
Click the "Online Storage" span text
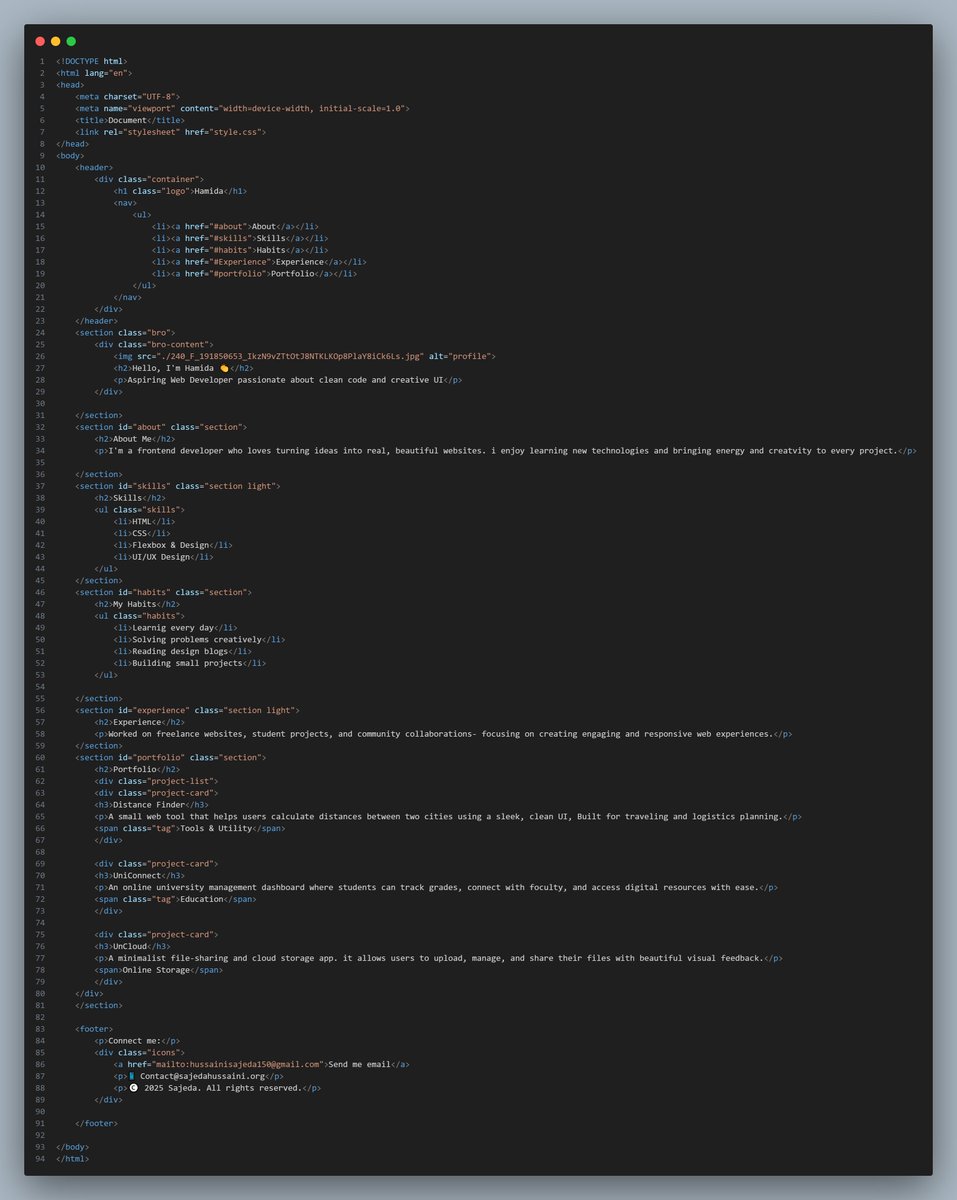tap(155, 970)
